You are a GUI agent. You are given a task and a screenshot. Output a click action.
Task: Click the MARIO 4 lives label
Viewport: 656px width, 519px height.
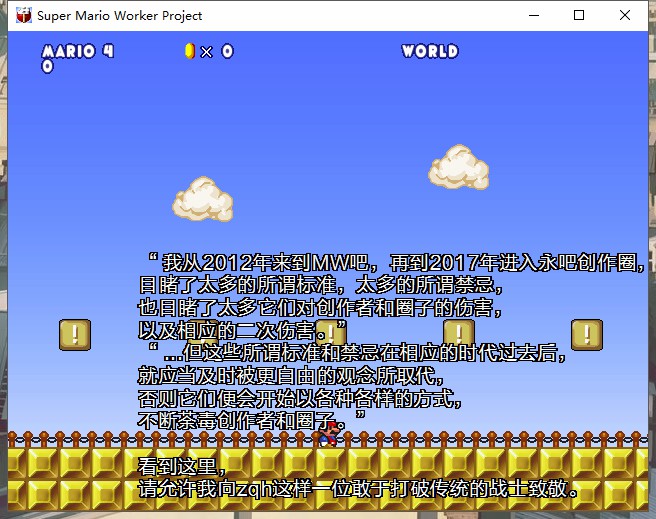pyautogui.click(x=78, y=51)
